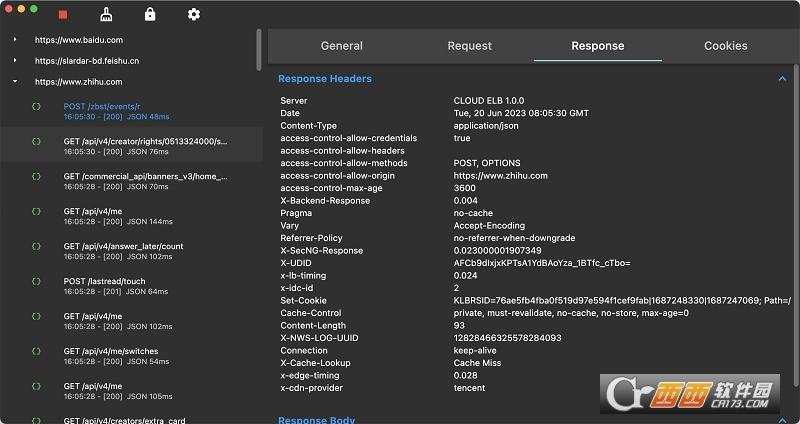Switch to the Request tab

[469, 46]
